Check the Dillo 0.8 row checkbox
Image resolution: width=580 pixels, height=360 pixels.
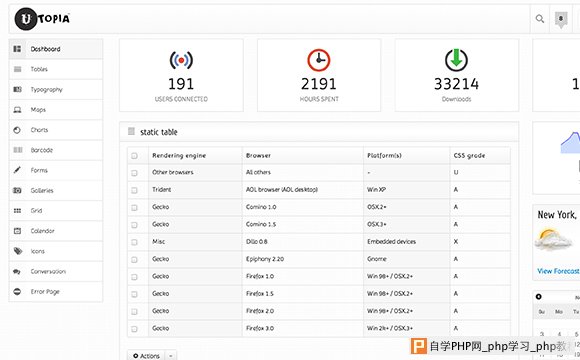click(134, 242)
